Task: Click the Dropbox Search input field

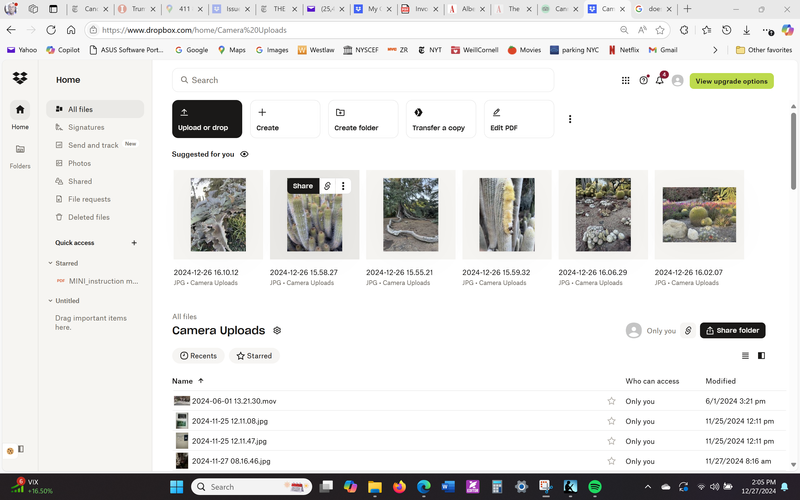Action: [x=363, y=80]
